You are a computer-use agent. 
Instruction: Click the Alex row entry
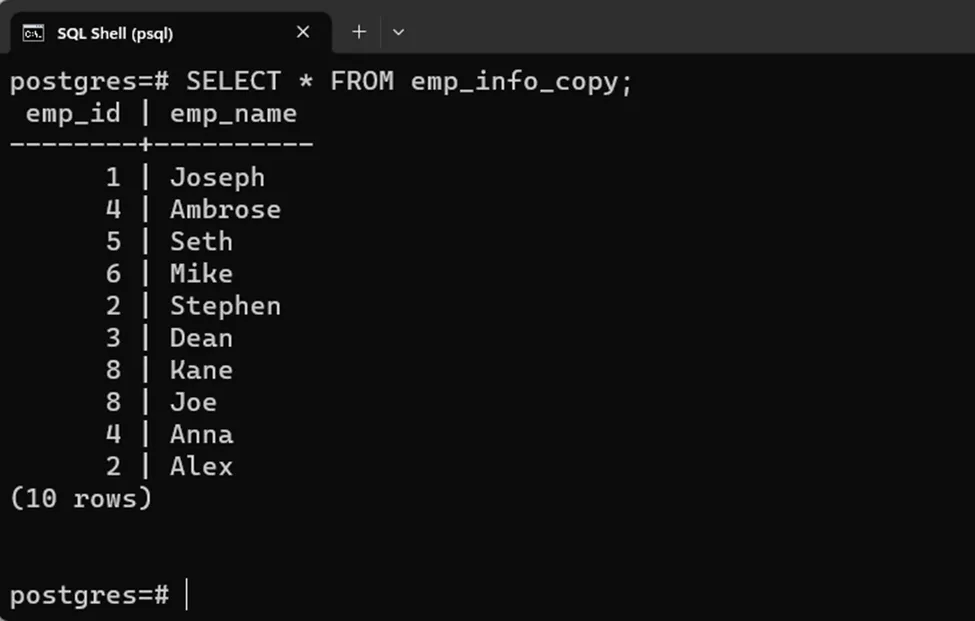201,466
